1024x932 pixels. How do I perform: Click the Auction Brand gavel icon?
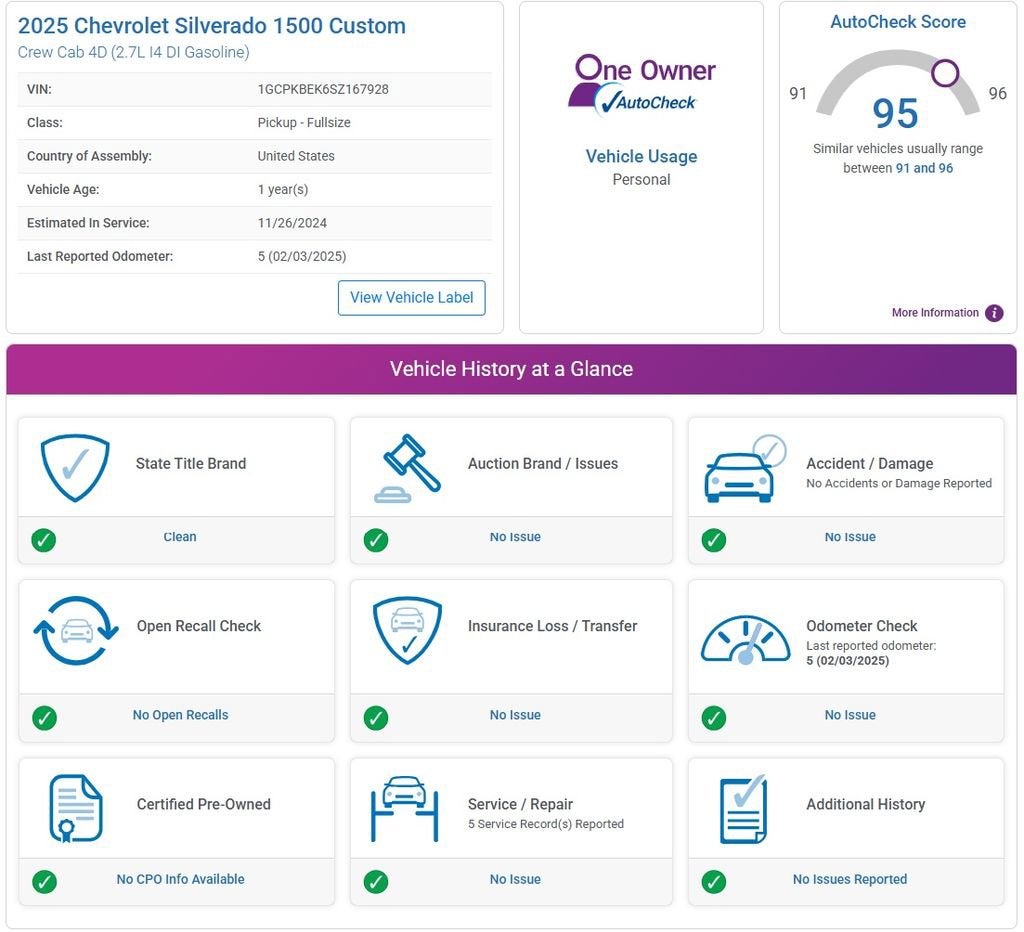point(408,468)
